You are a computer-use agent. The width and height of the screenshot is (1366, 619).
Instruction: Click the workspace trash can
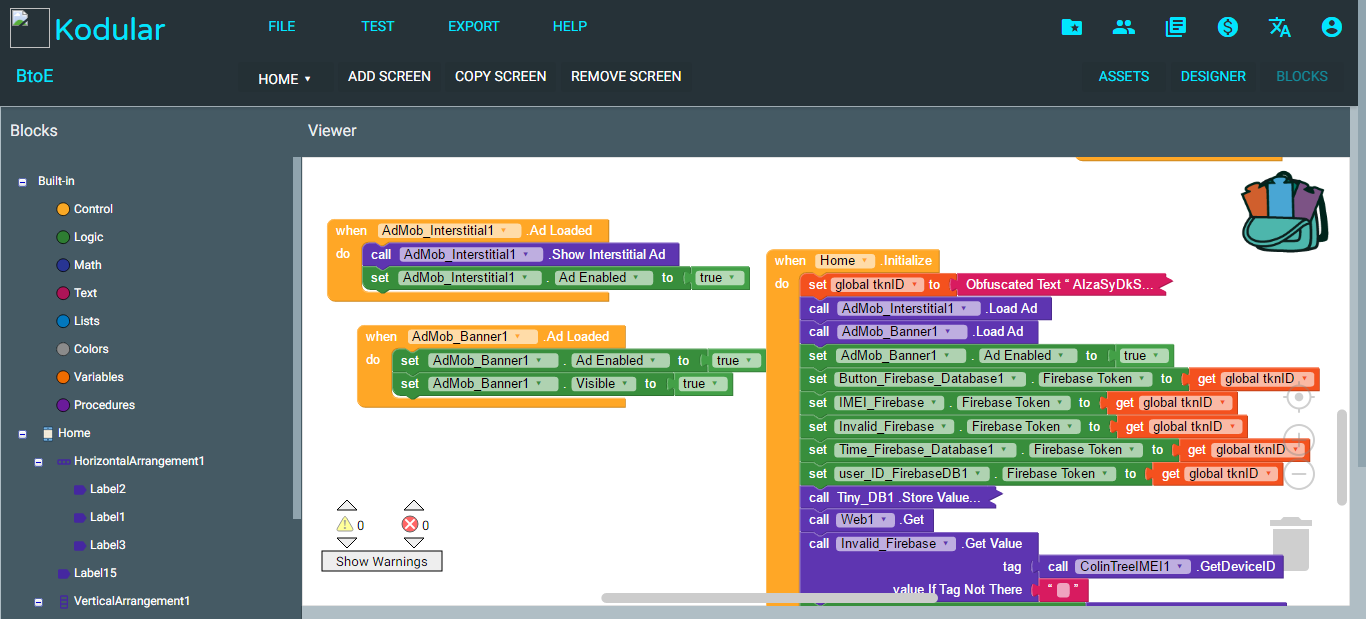pyautogui.click(x=1291, y=543)
